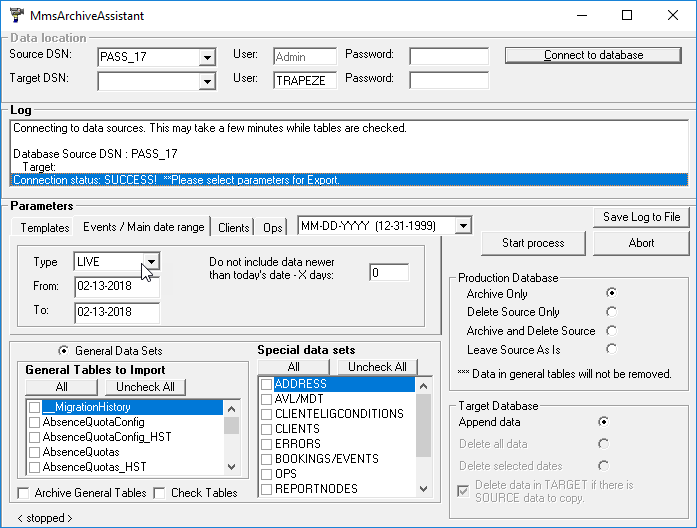Select Archive Only radio button

[612, 293]
